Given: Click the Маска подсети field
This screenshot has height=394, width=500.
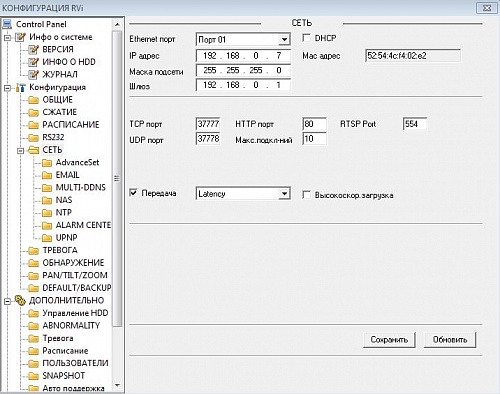Looking at the screenshot, I should point(243,70).
